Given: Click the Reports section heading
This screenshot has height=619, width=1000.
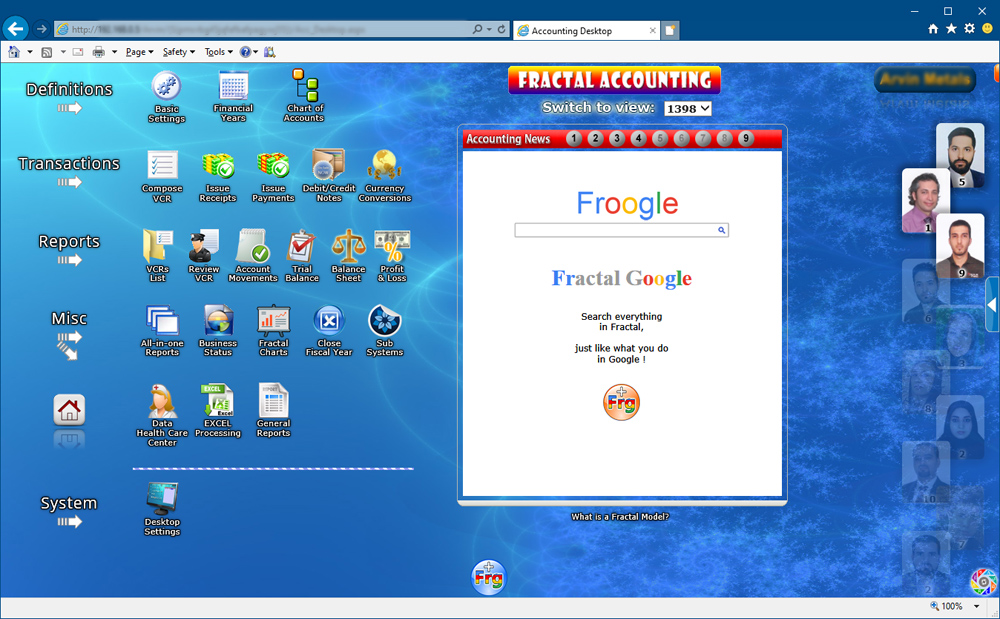Looking at the screenshot, I should click(x=69, y=242).
